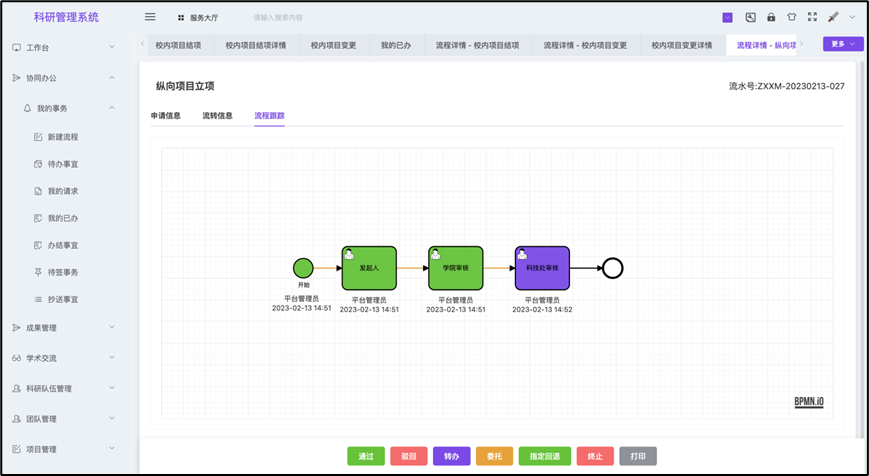Switch to the 申请信息 tab
869x476 pixels.
tap(166, 116)
